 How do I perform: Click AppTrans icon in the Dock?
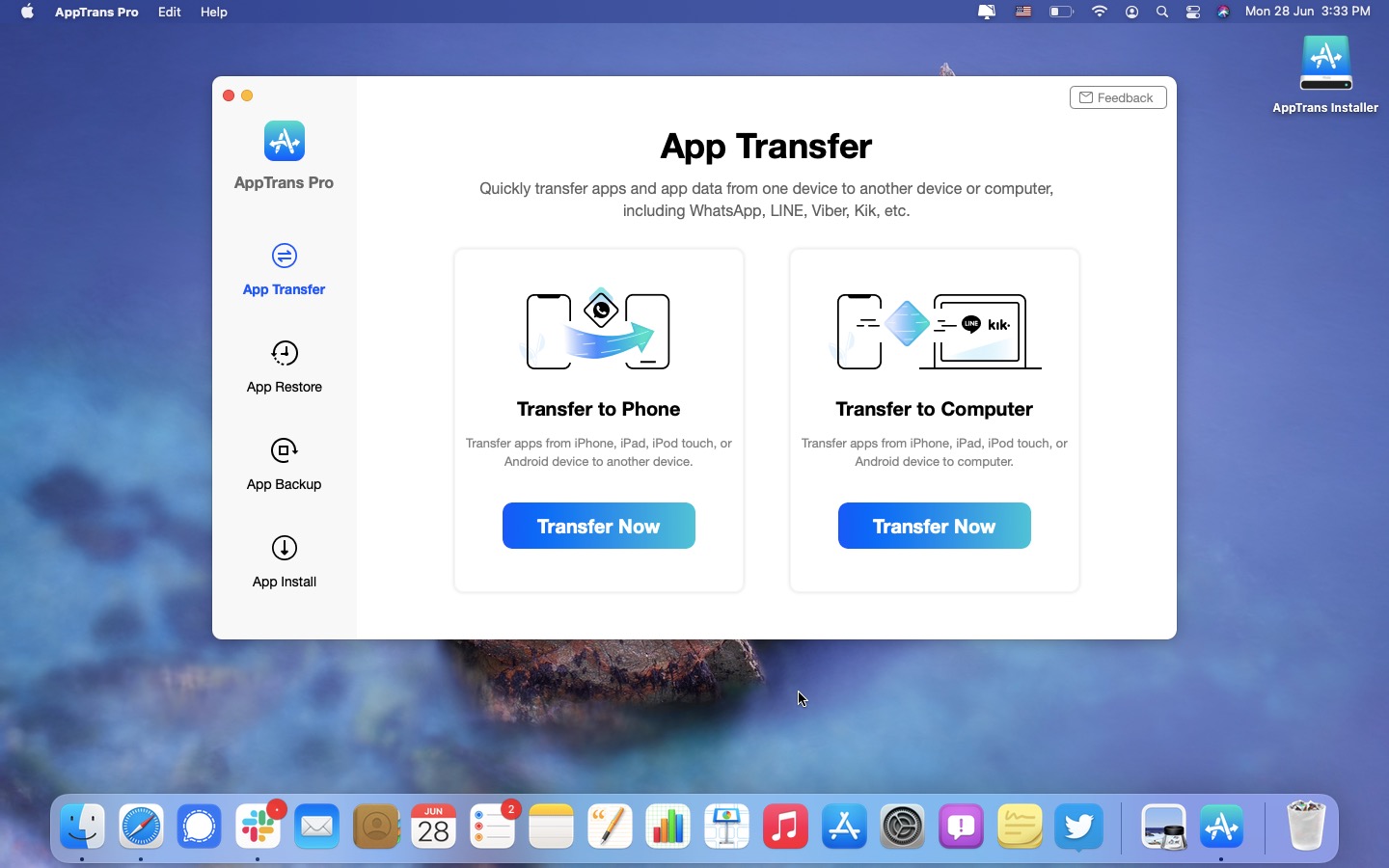coord(1223,827)
